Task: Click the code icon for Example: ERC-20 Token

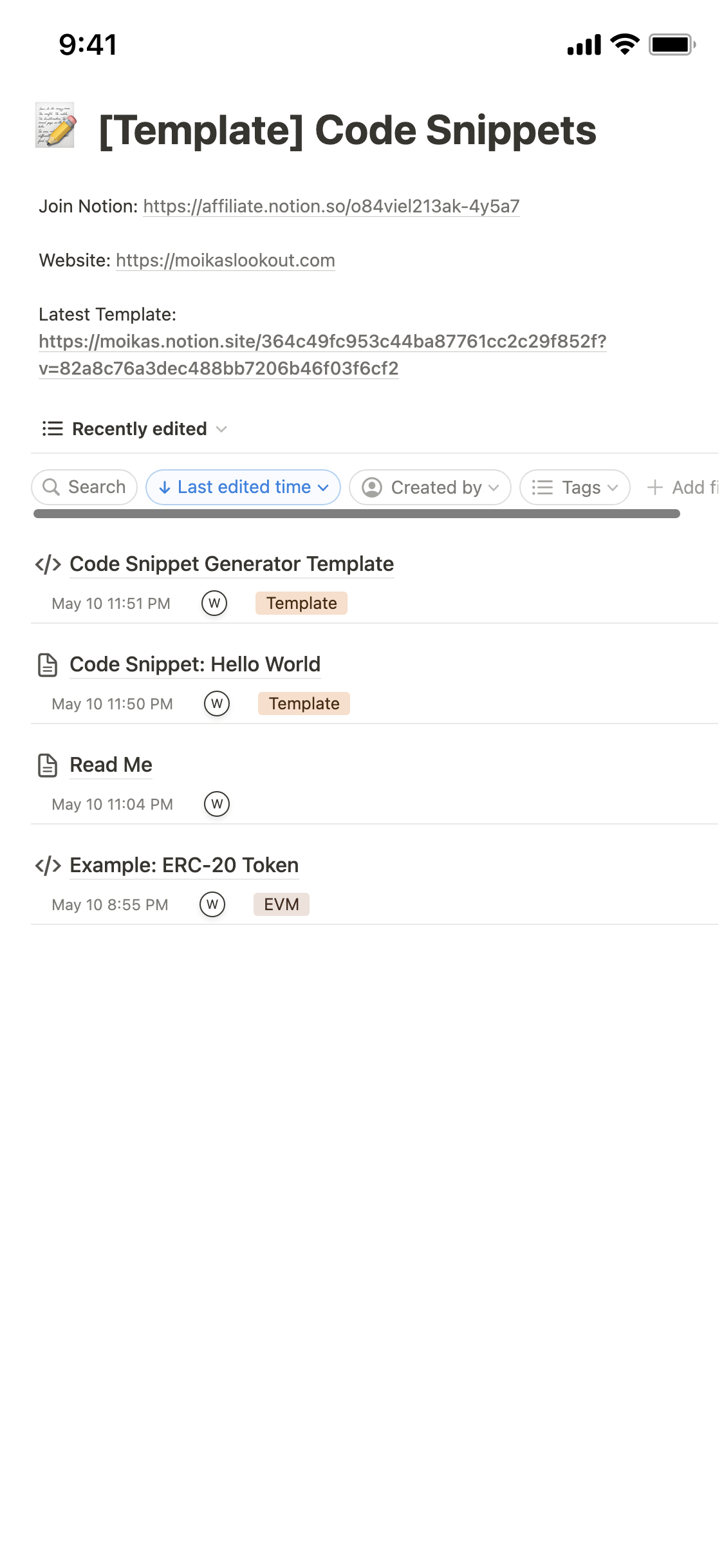Action: 48,866
